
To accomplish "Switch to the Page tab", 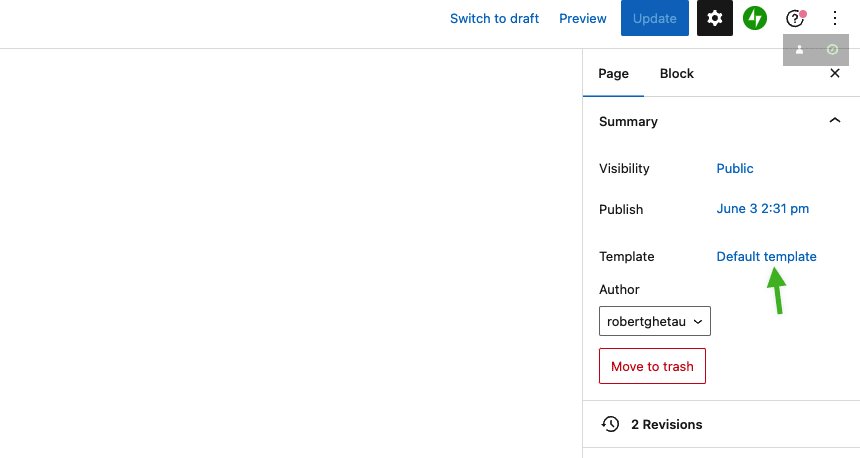I will click(x=613, y=73).
